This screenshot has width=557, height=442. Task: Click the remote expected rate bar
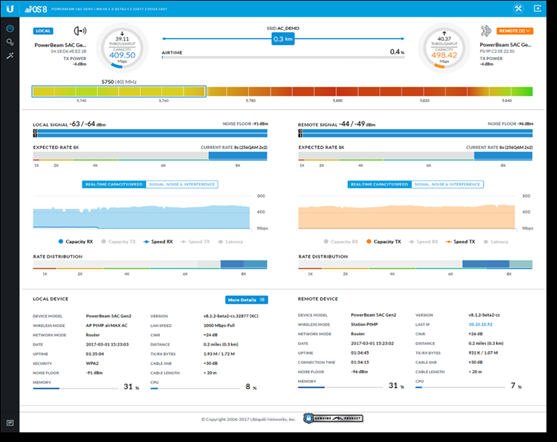[x=415, y=156]
